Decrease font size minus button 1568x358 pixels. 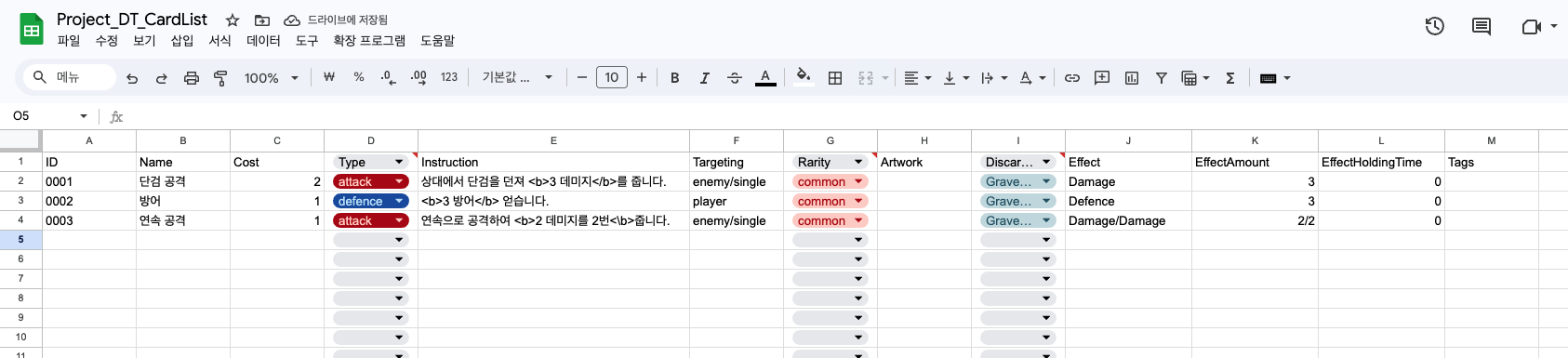(x=582, y=77)
